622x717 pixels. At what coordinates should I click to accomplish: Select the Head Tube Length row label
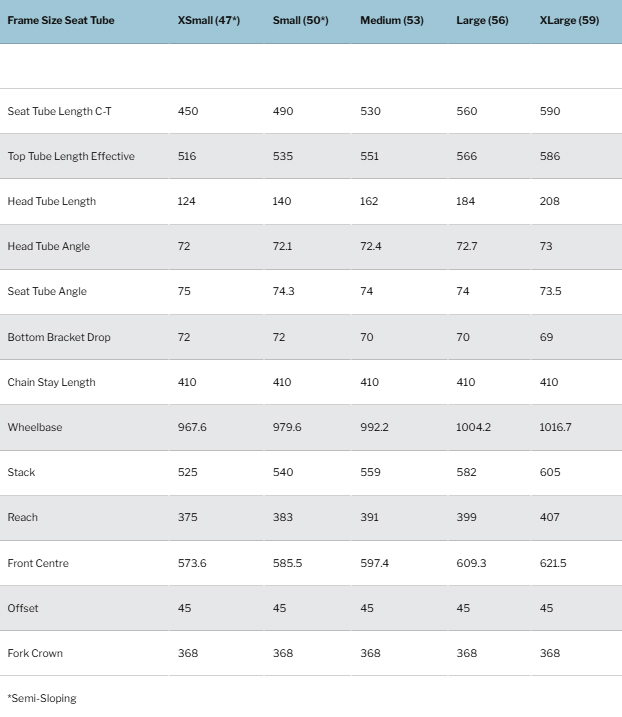pyautogui.click(x=52, y=201)
